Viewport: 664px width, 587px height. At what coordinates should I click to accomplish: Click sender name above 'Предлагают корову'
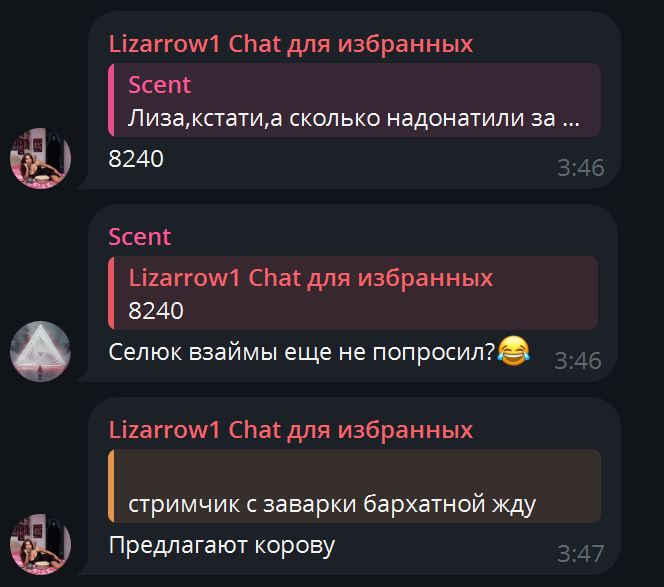(x=290, y=429)
